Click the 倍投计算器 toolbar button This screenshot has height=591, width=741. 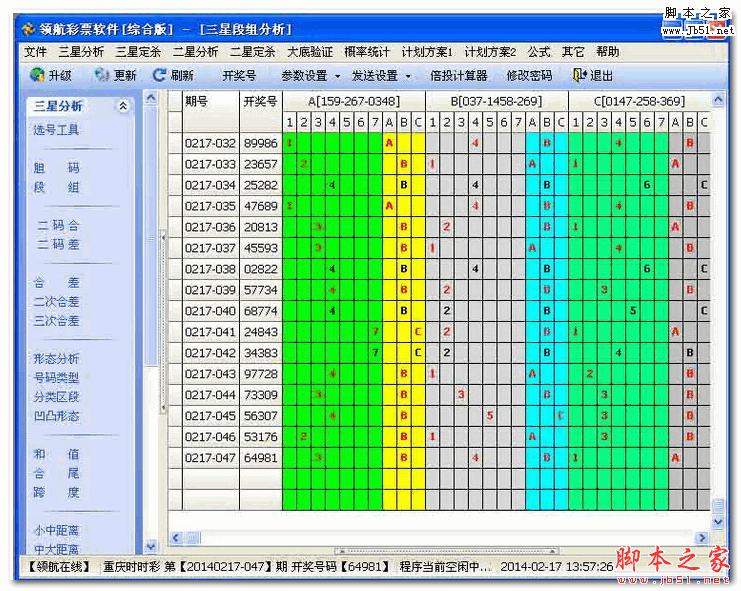click(458, 76)
